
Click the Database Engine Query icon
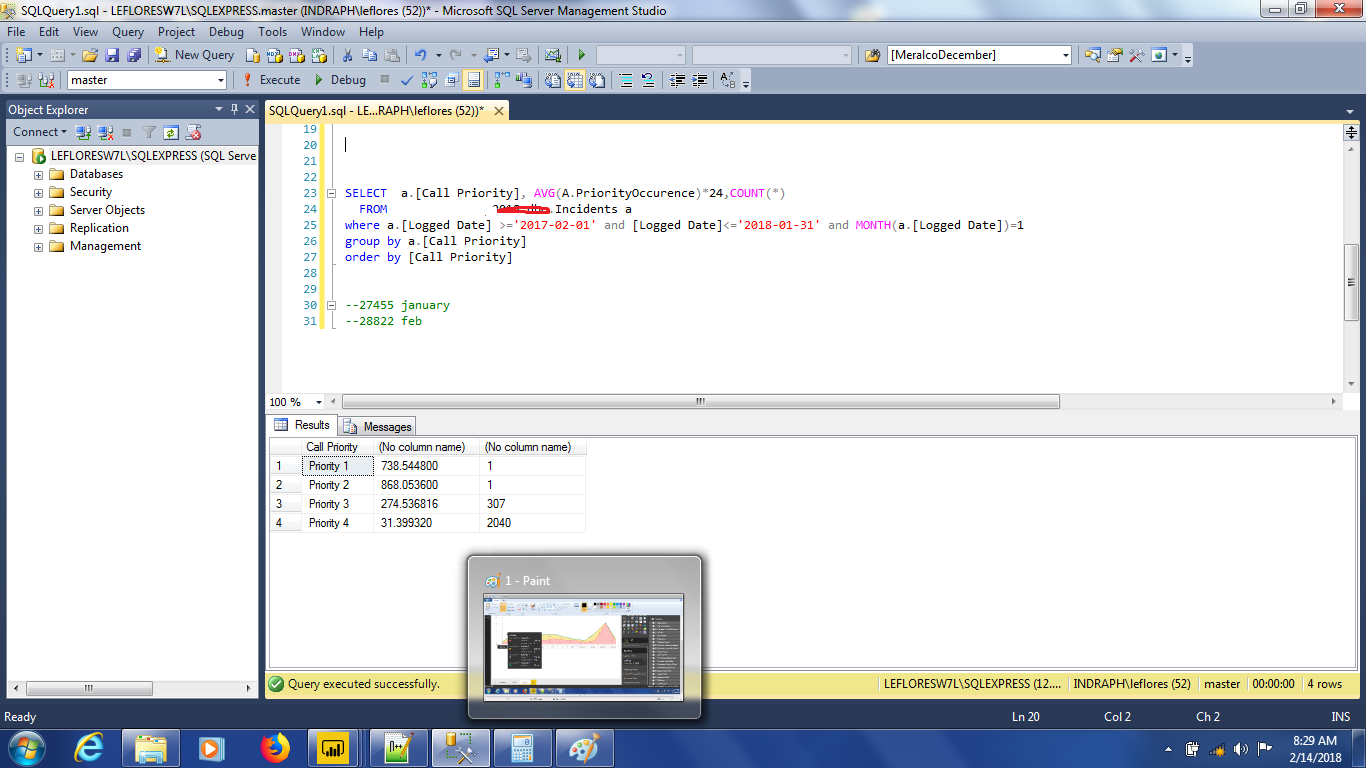pyautogui.click(x=253, y=55)
